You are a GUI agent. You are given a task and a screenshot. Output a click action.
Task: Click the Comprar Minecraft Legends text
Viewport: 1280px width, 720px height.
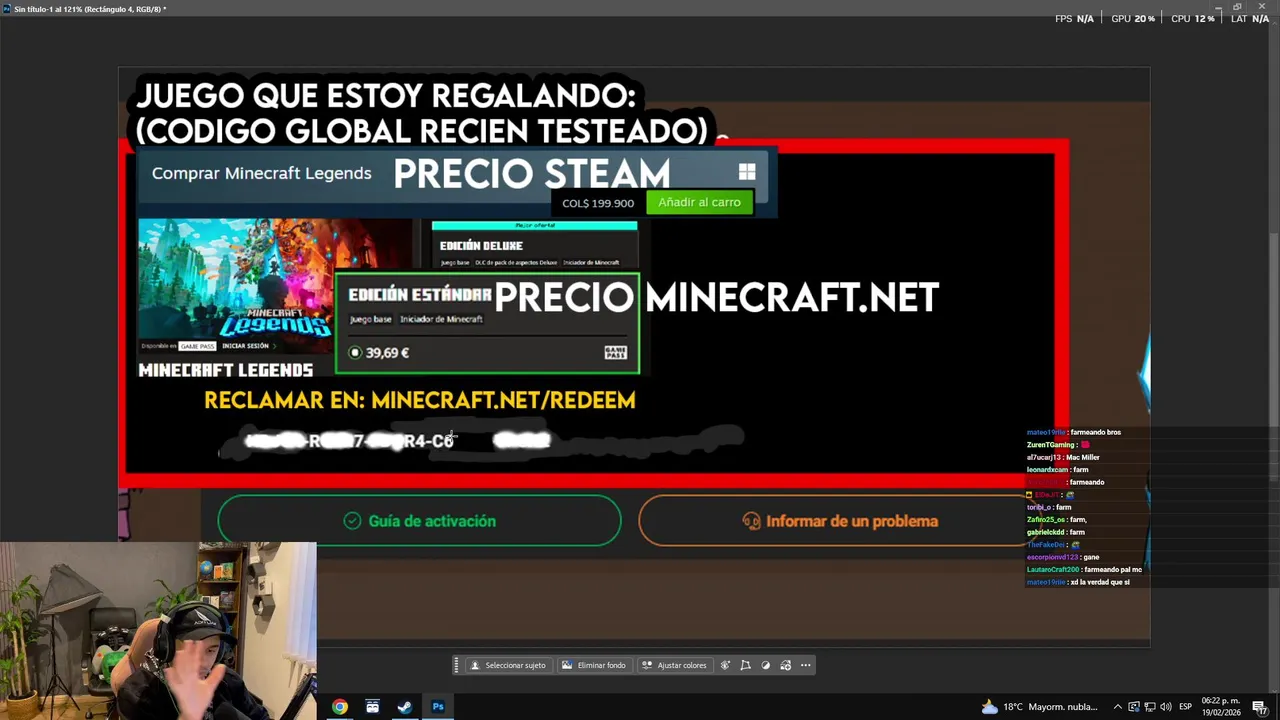click(x=261, y=173)
